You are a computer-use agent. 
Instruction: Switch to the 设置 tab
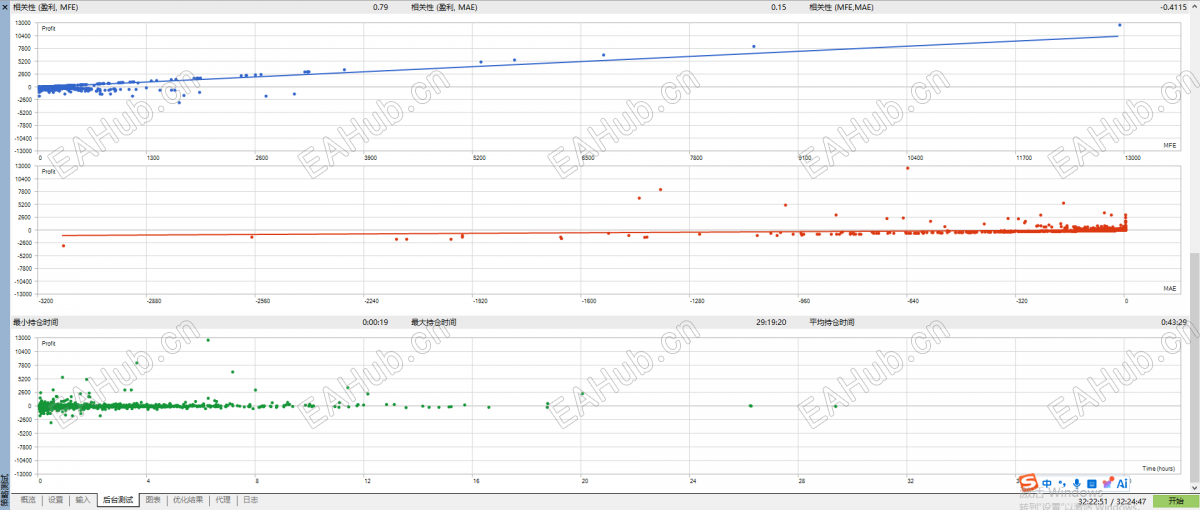(55, 499)
